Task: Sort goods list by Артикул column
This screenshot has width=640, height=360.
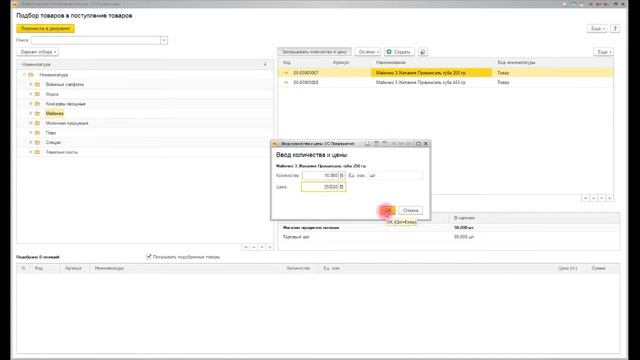Action: click(341, 63)
